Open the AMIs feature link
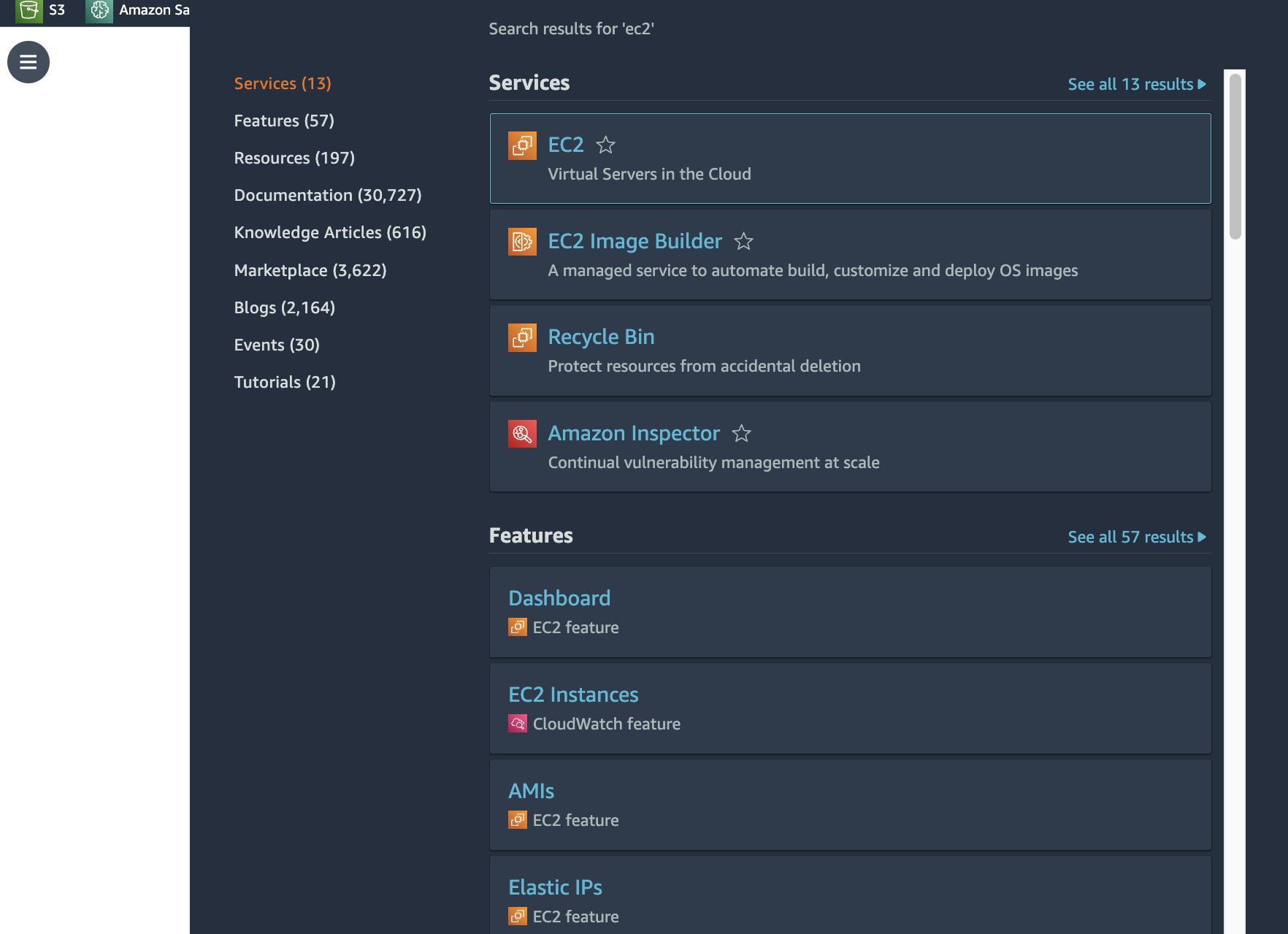Image resolution: width=1288 pixels, height=934 pixels. pyautogui.click(x=531, y=791)
